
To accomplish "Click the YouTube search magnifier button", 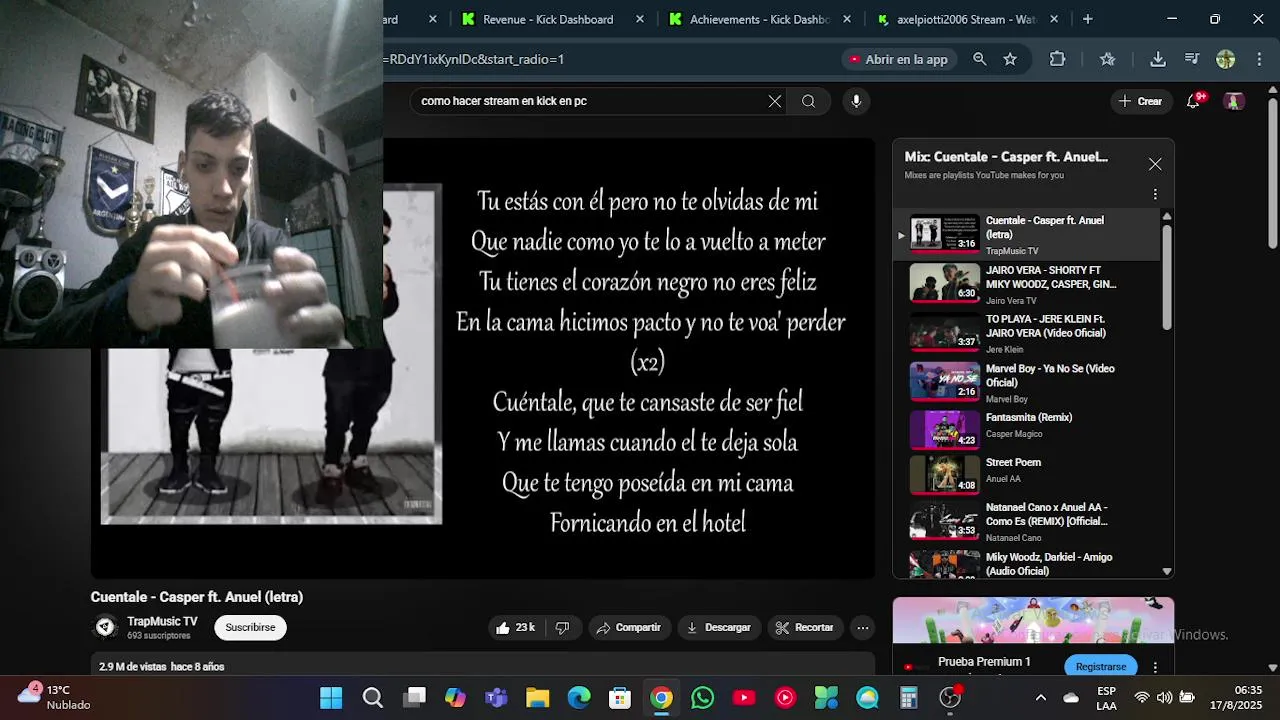I will [808, 101].
